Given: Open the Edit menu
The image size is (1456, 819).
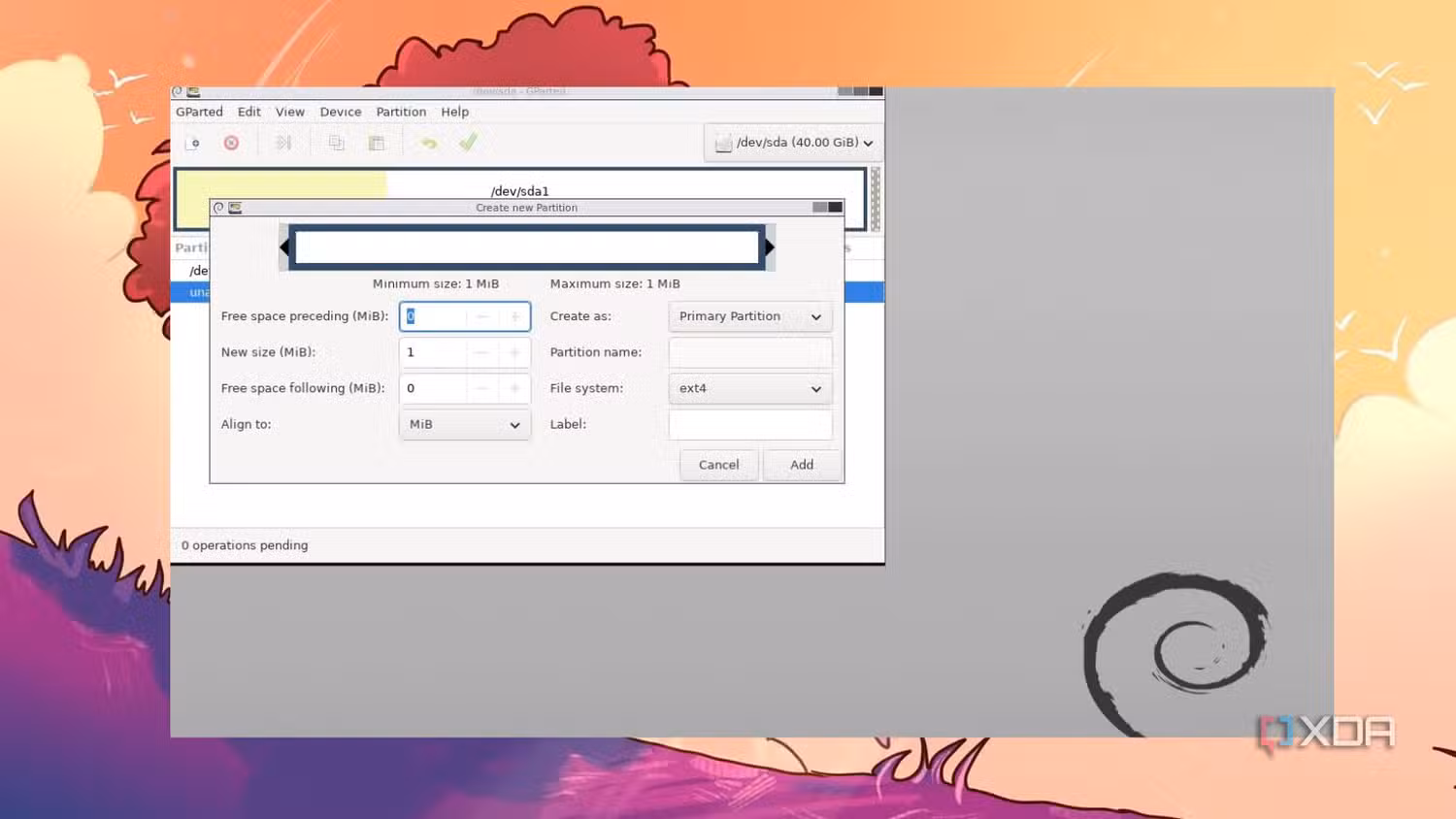Looking at the screenshot, I should point(249,112).
